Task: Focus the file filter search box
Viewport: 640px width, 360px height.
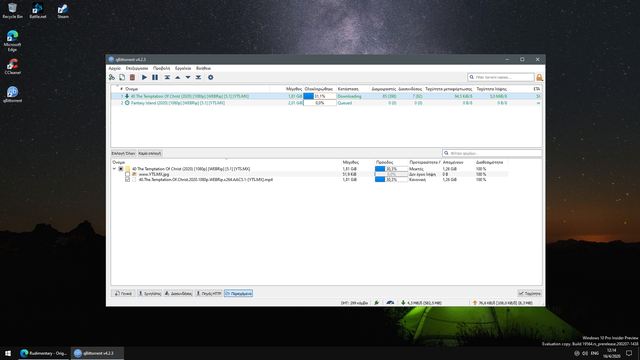Action: 492,153
